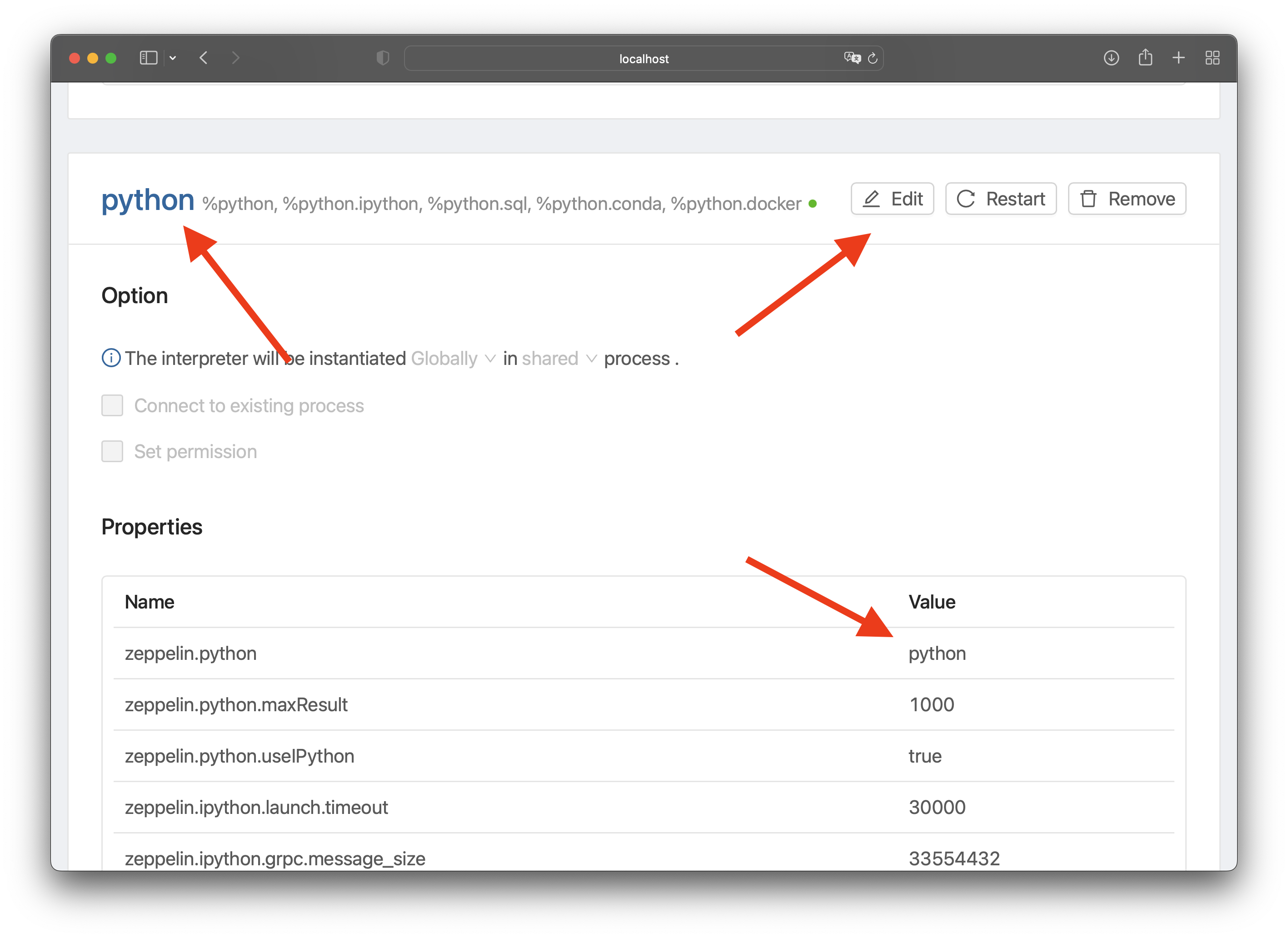The width and height of the screenshot is (1288, 938).
Task: Go back to the previous page
Action: [x=204, y=58]
